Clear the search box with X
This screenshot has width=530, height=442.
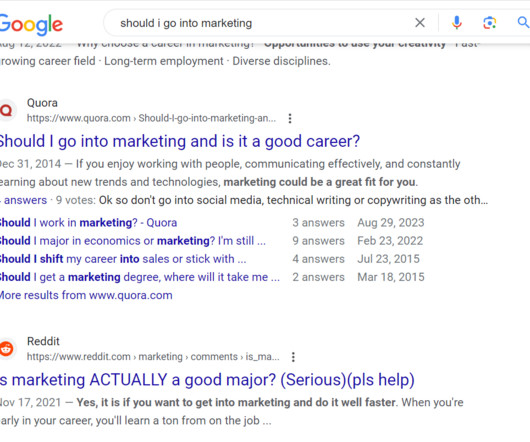click(420, 23)
